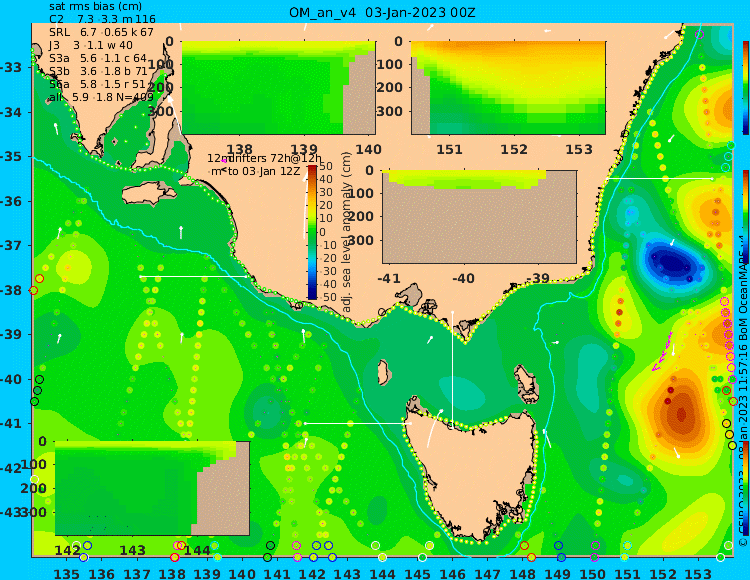Click the white transect line south of Kangaroo Island

(x=193, y=276)
